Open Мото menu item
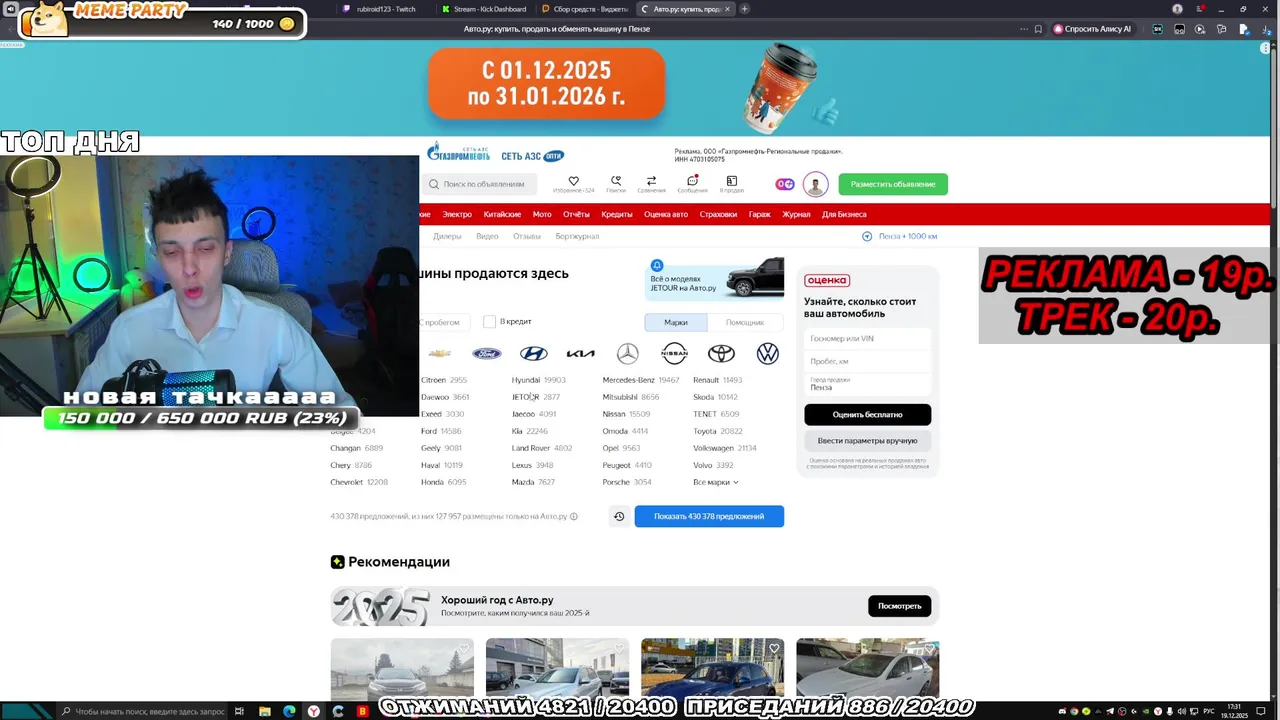The width and height of the screenshot is (1280, 720). pos(542,214)
